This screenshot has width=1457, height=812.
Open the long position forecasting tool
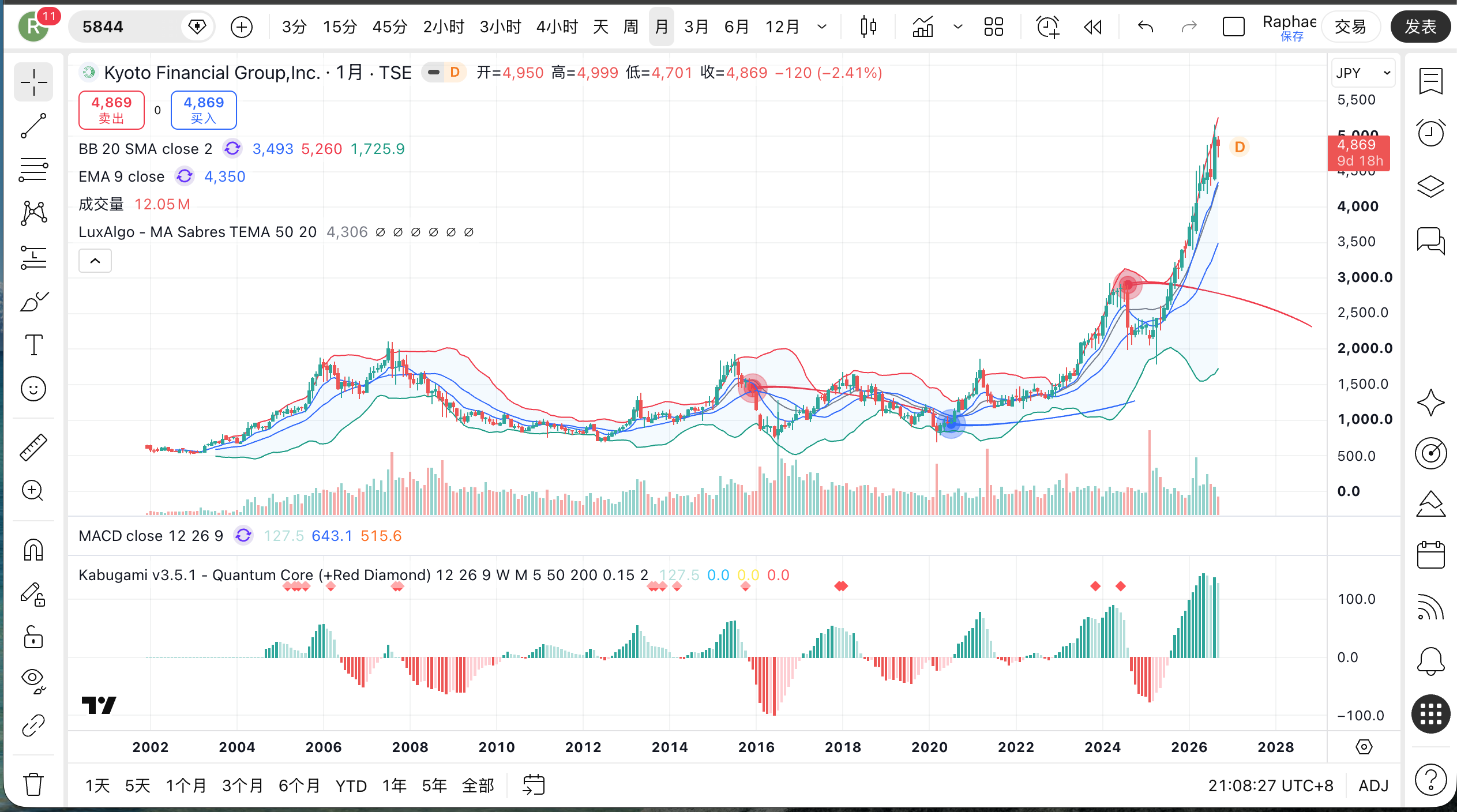[33, 257]
